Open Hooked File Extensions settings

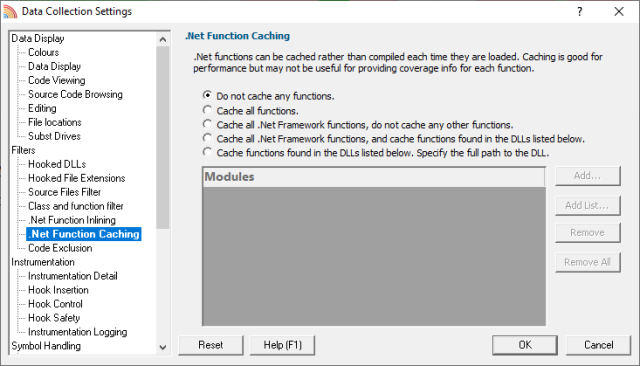pyautogui.click(x=76, y=178)
